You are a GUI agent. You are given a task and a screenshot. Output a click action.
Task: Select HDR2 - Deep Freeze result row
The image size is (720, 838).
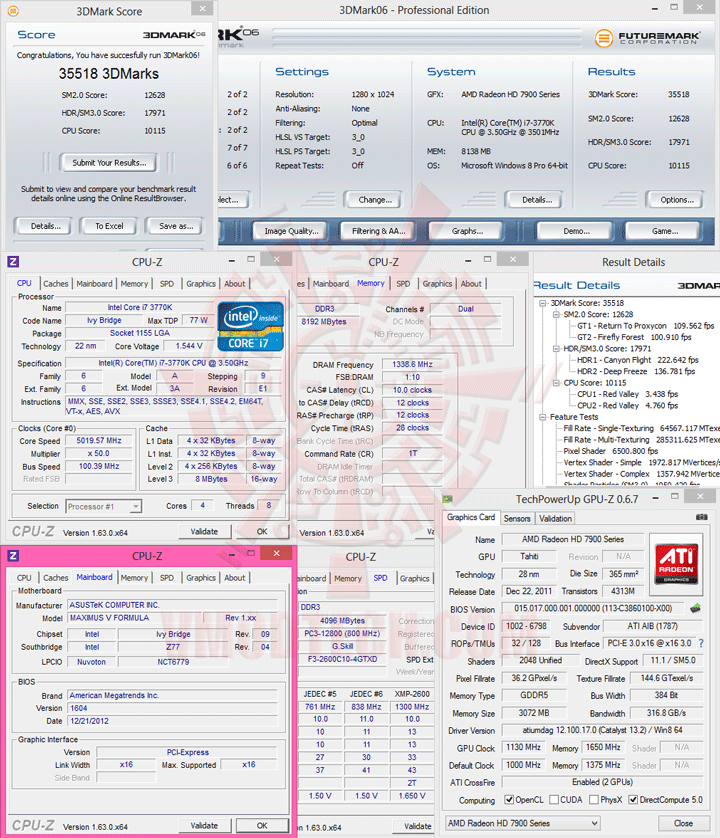pyautogui.click(x=636, y=371)
